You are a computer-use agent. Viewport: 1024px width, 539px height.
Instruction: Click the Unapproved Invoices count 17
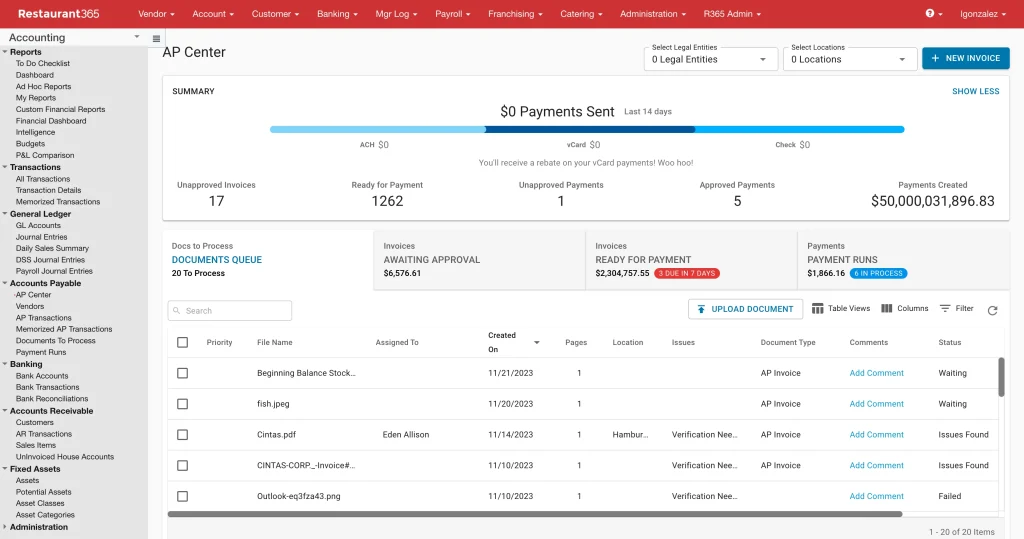pos(216,201)
